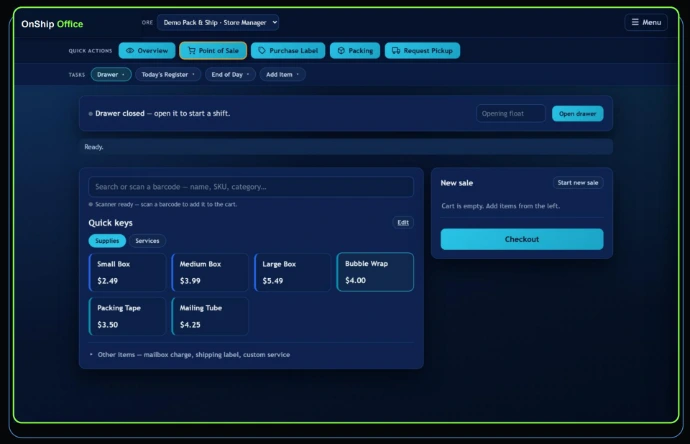Click the Open drawer button
690x444 pixels.
click(577, 114)
